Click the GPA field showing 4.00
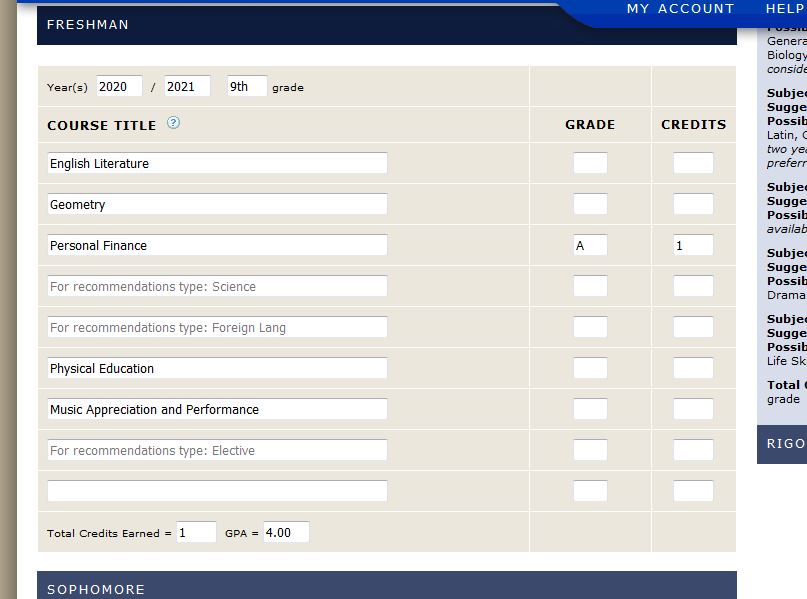The image size is (807, 599). (285, 532)
